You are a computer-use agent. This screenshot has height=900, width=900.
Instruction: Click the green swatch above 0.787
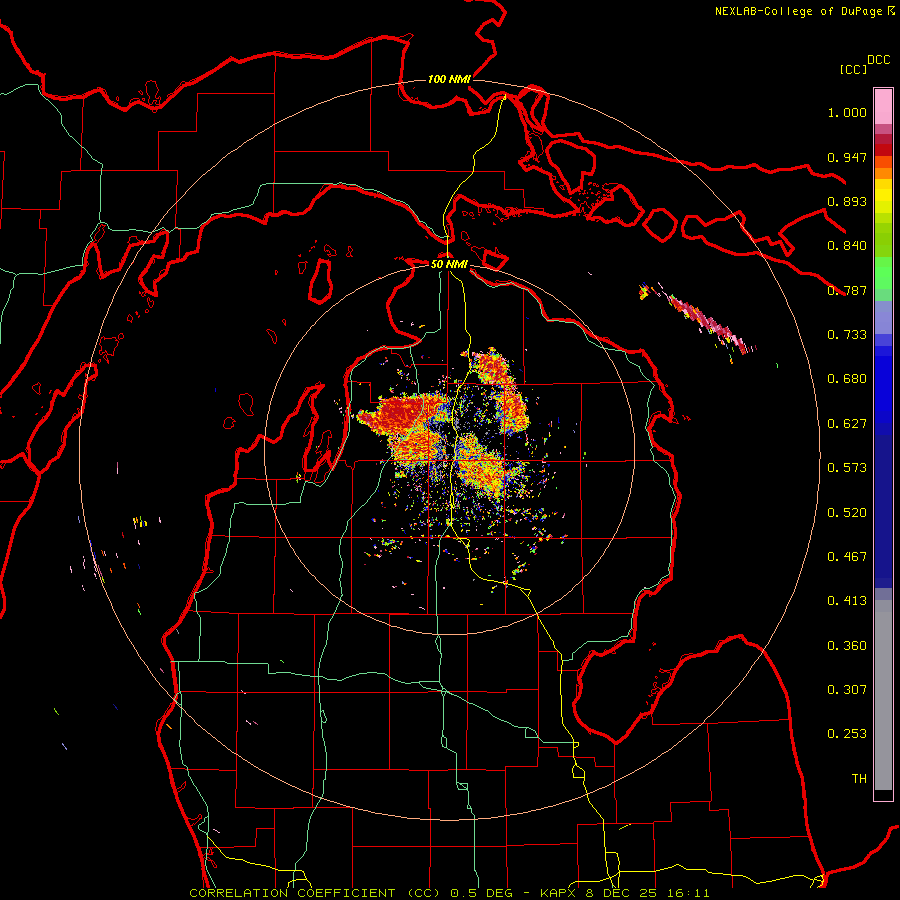[883, 273]
